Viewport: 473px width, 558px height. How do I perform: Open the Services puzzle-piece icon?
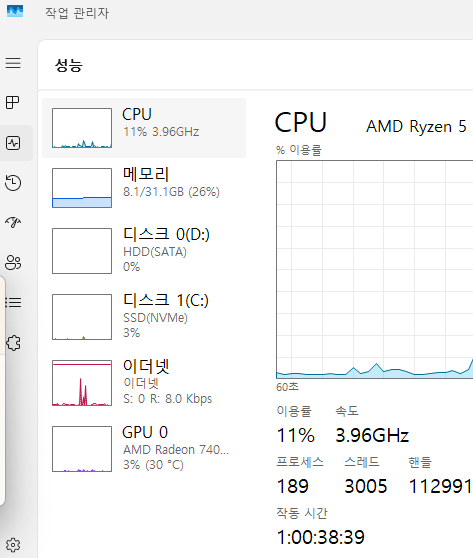point(13,343)
